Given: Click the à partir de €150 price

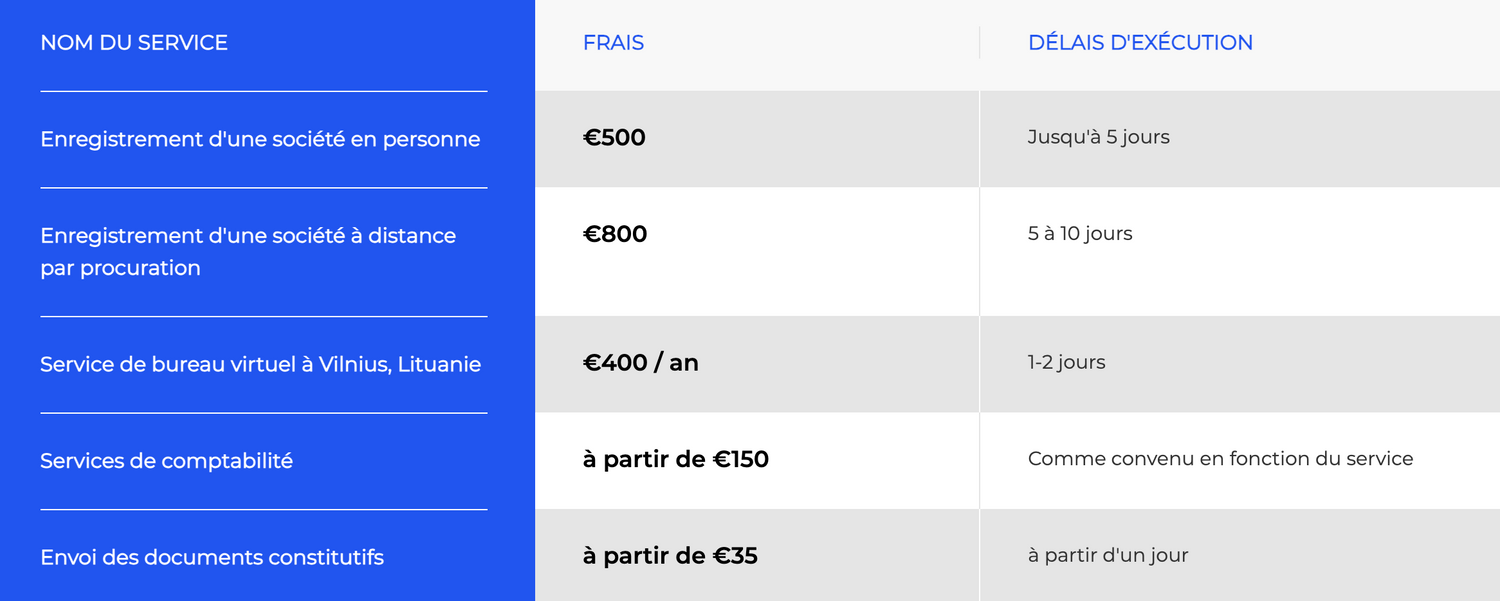Looking at the screenshot, I should pyautogui.click(x=675, y=459).
